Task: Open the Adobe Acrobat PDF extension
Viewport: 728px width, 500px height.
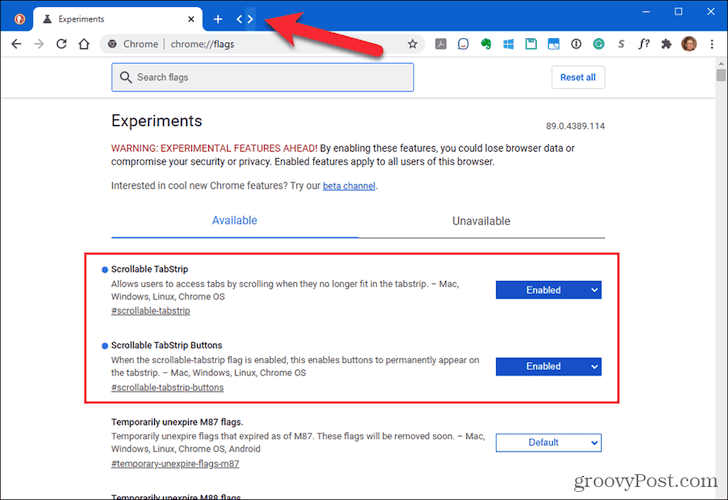Action: point(441,44)
